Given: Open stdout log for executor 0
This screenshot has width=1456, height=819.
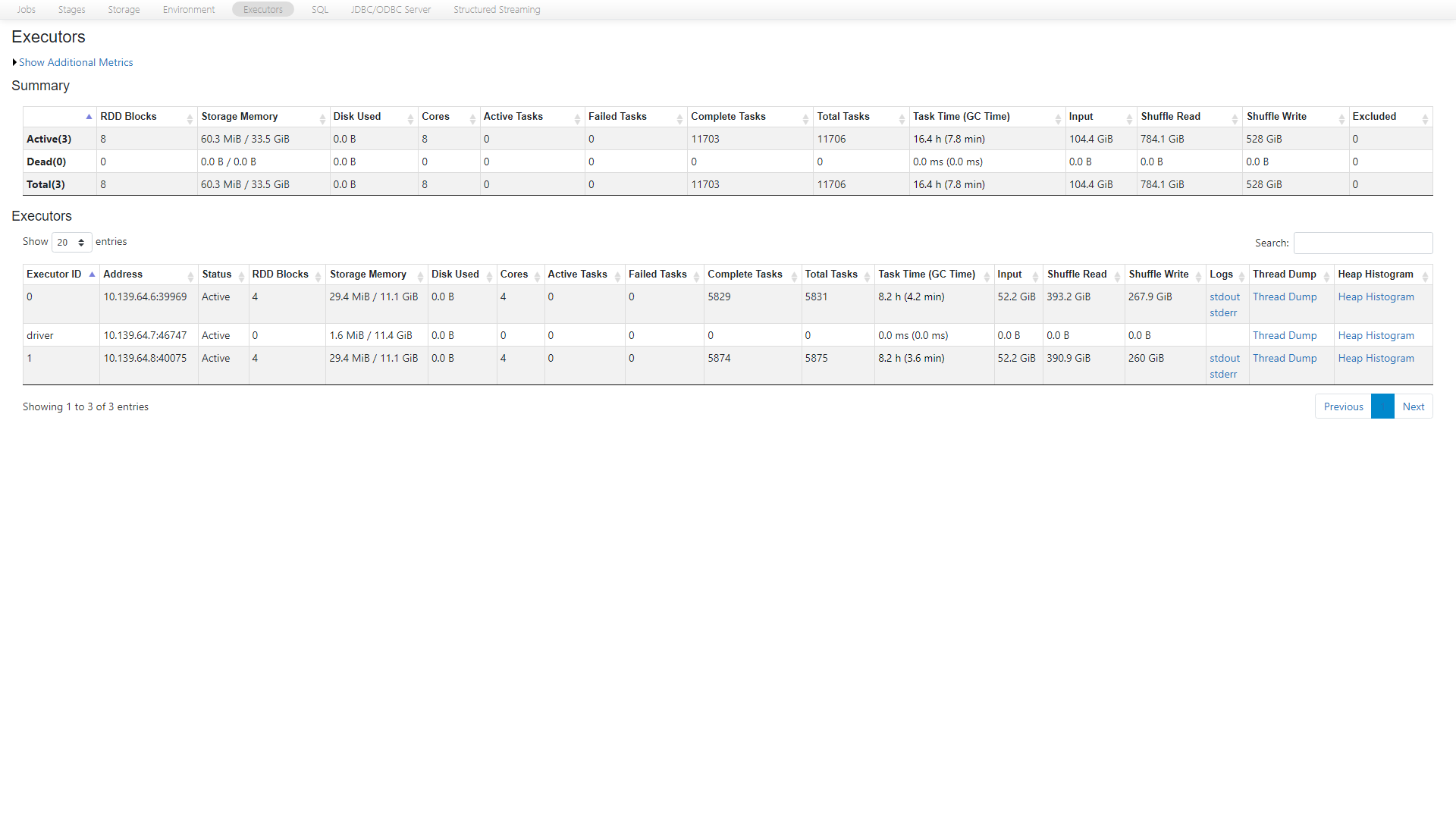Looking at the screenshot, I should point(1225,297).
